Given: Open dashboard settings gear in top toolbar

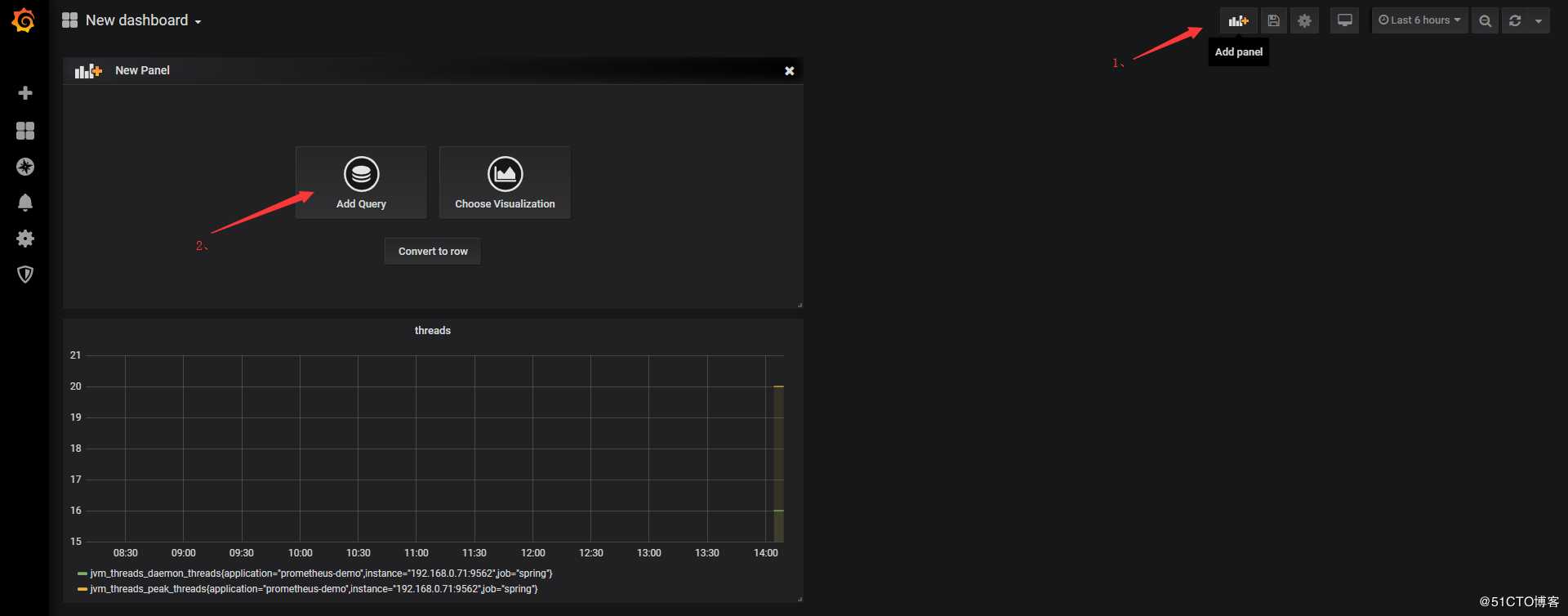Looking at the screenshot, I should [1304, 20].
